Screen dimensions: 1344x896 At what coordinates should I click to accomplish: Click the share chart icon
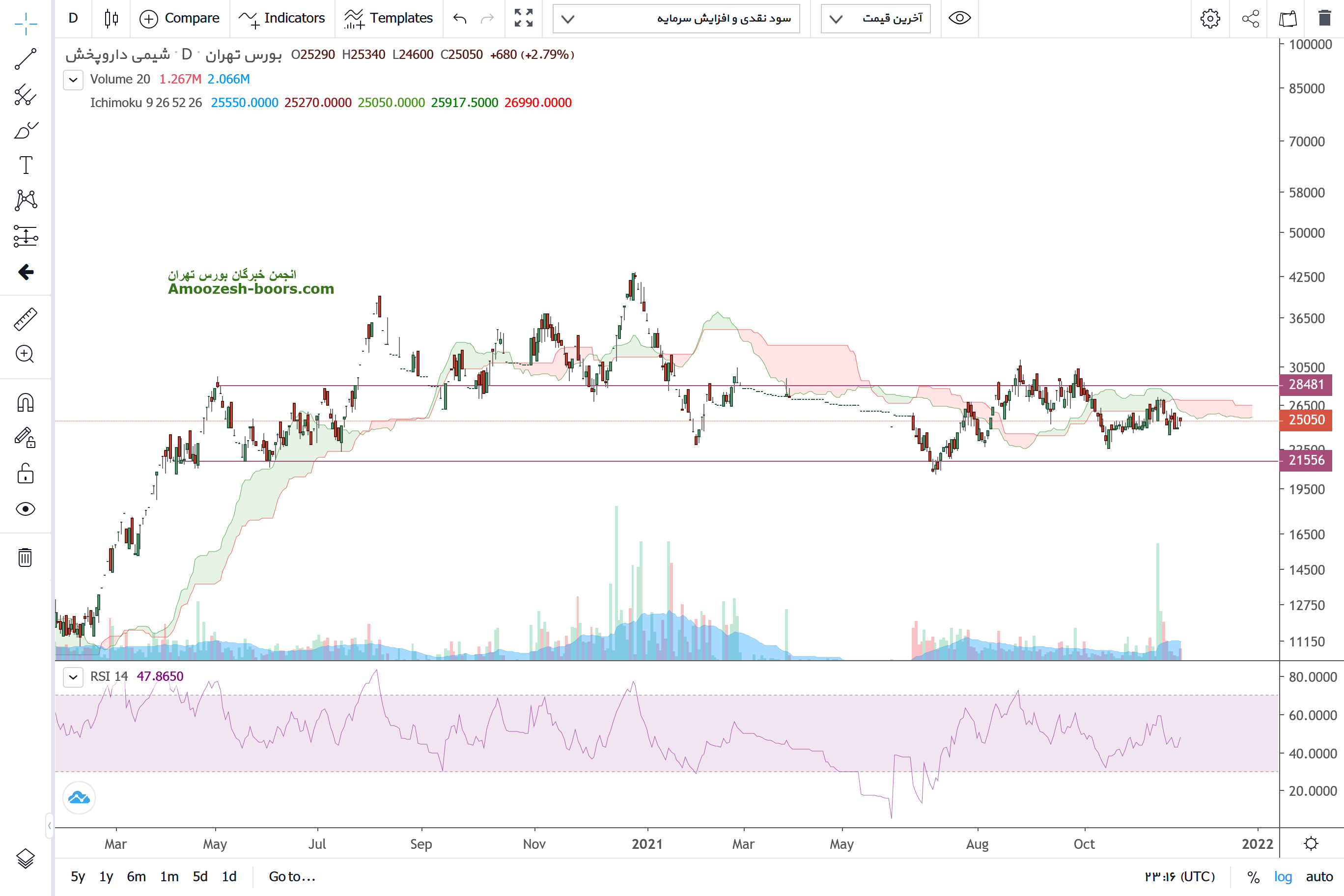click(x=1250, y=18)
